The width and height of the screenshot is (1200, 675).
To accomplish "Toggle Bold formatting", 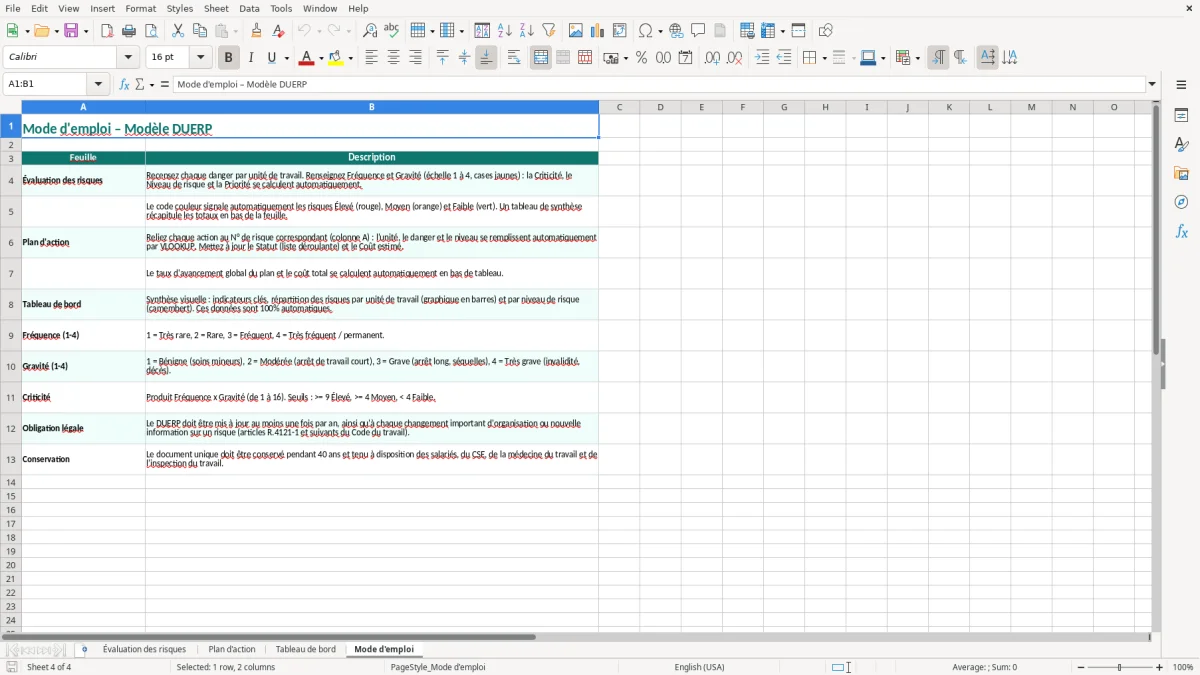I will tap(229, 58).
